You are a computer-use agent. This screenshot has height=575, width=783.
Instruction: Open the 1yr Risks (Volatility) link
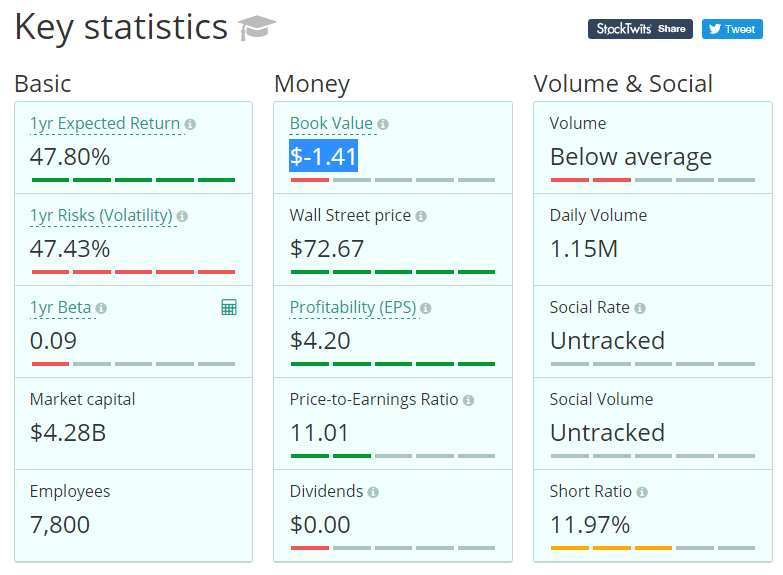101,215
